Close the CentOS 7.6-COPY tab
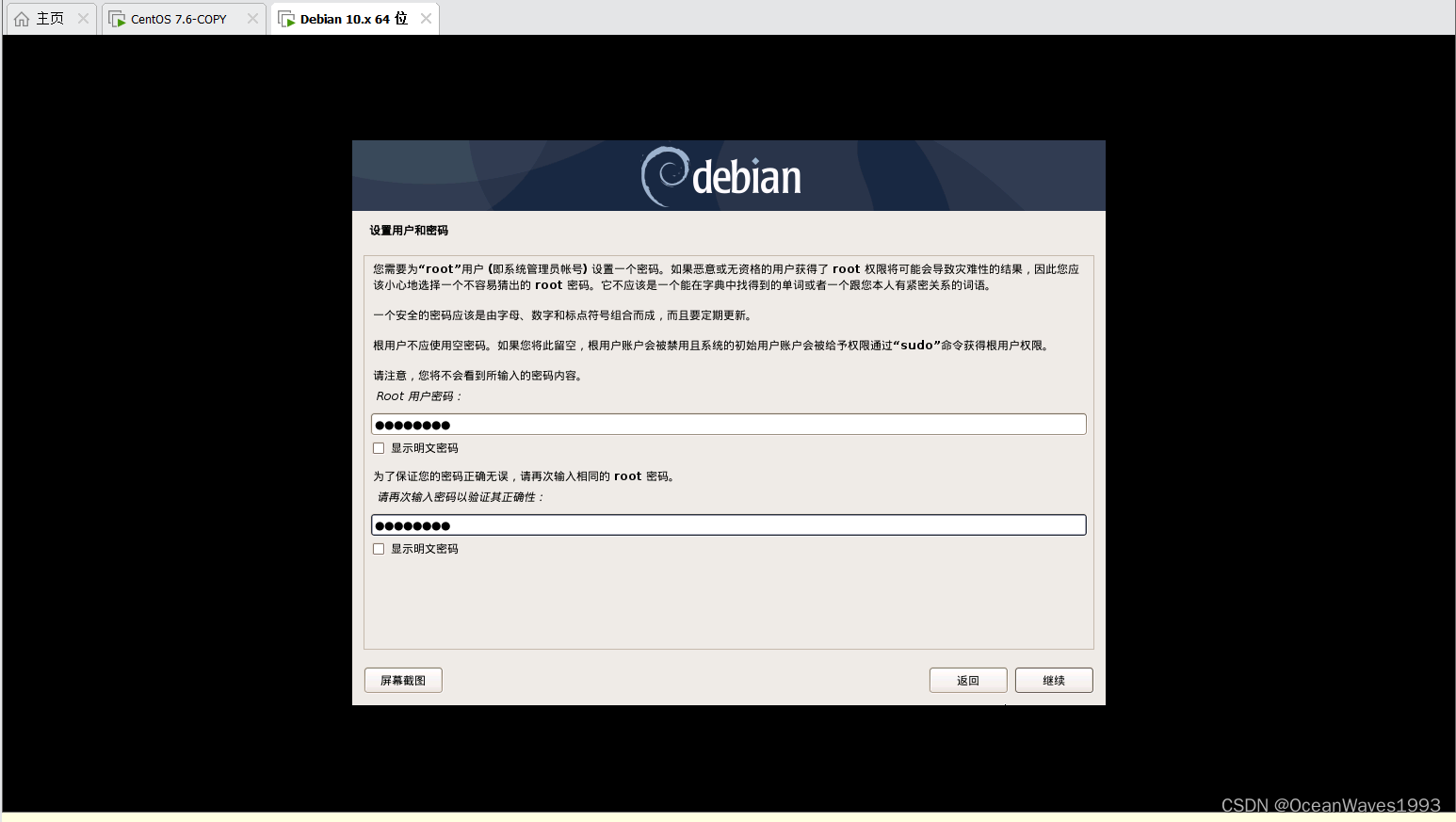Image resolution: width=1456 pixels, height=822 pixels. coord(252,19)
